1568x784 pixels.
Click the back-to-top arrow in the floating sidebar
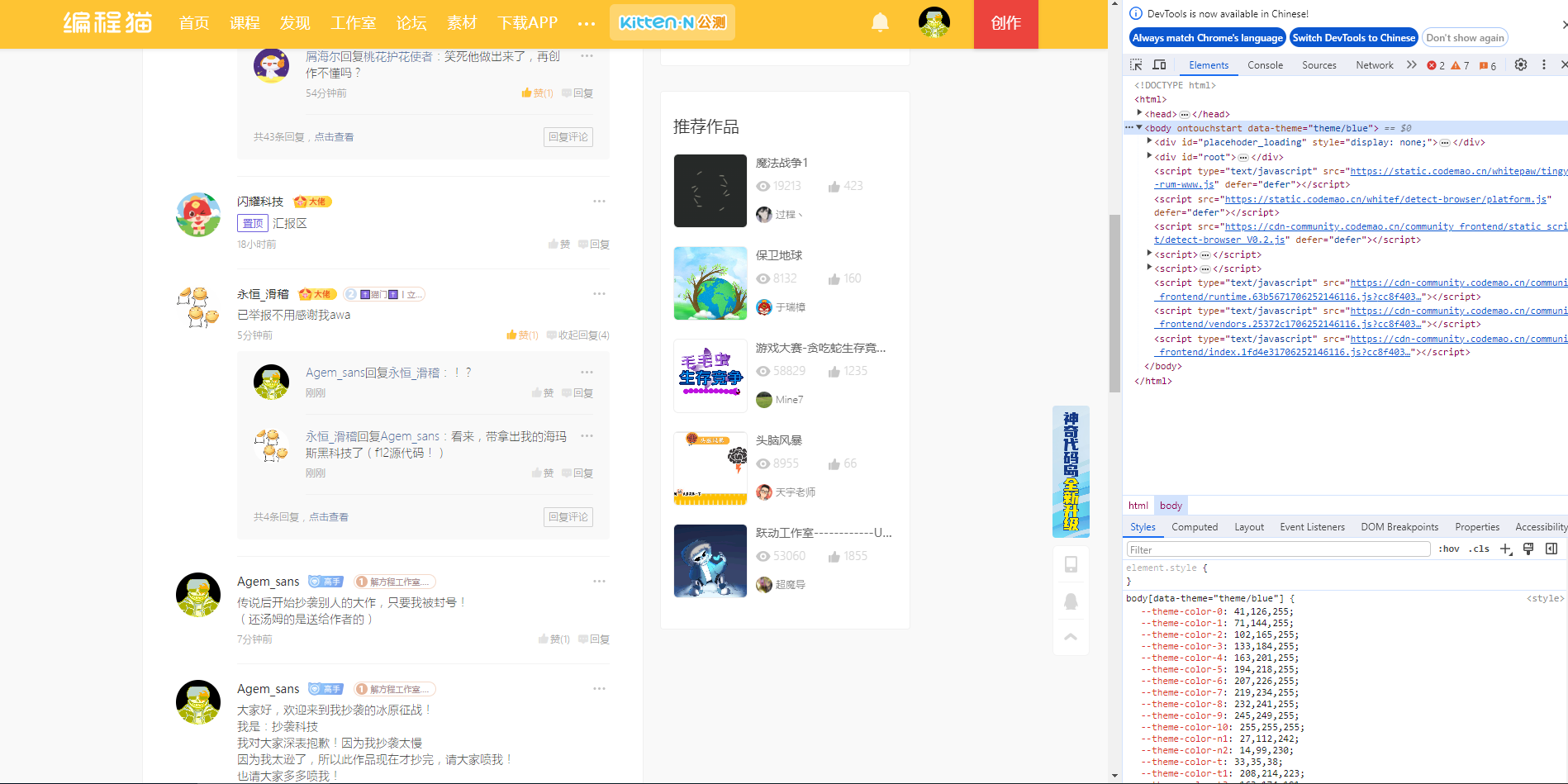click(1071, 637)
